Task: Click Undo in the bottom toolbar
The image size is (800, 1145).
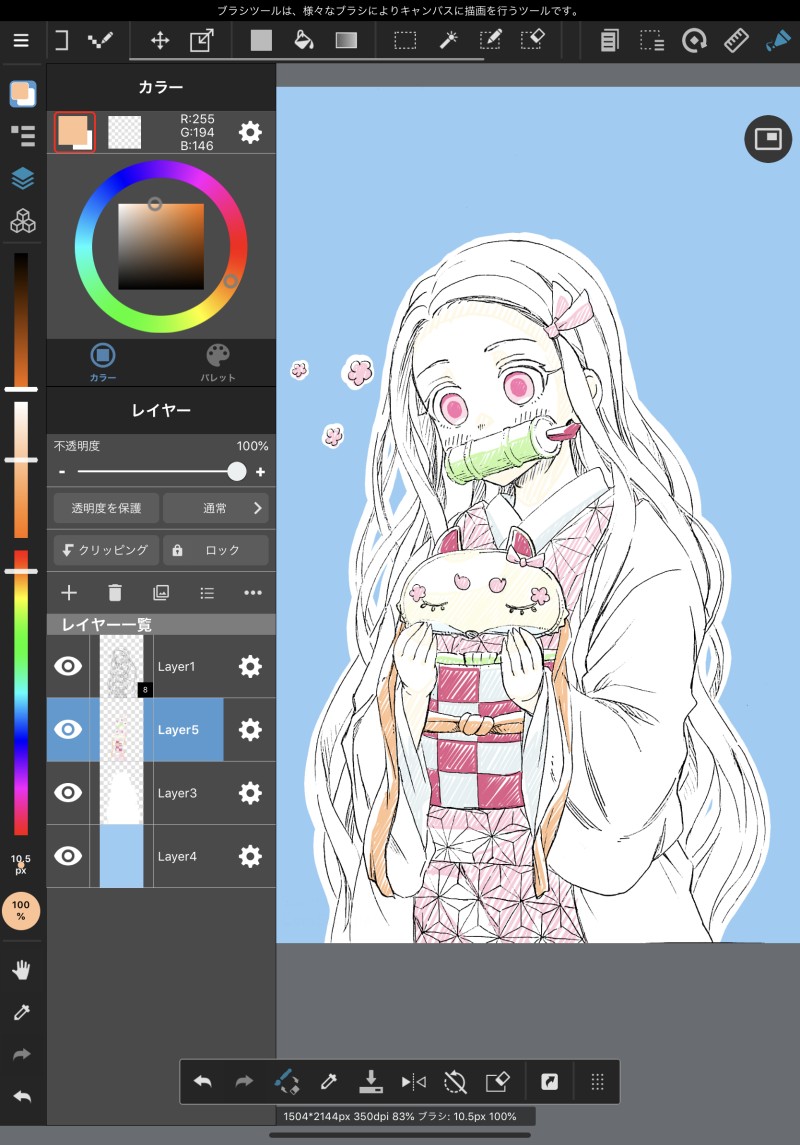Action: click(x=203, y=1081)
